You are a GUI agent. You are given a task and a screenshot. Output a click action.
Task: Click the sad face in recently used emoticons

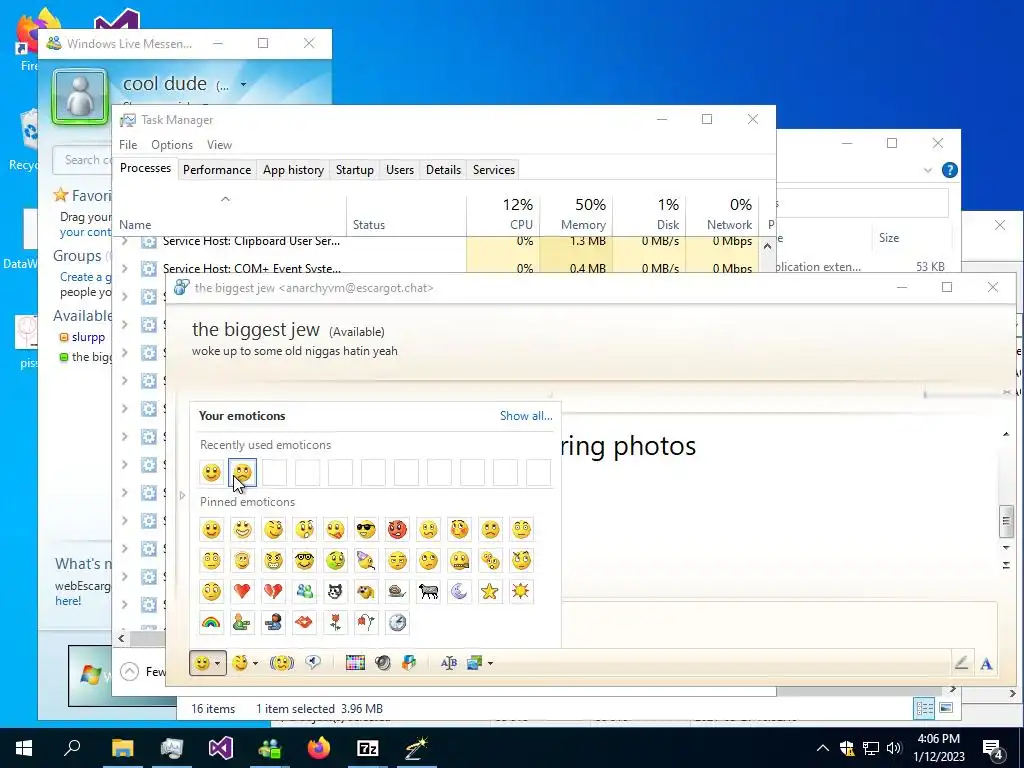click(x=242, y=472)
